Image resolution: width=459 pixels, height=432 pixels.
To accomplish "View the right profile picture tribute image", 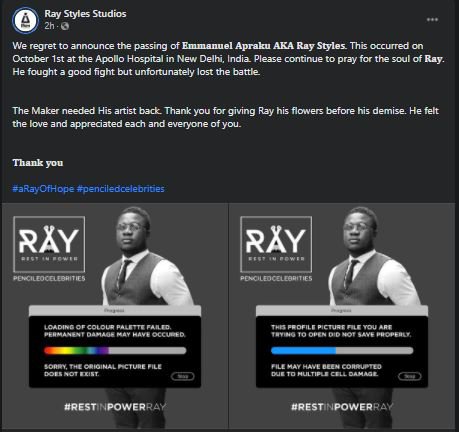I will point(342,316).
